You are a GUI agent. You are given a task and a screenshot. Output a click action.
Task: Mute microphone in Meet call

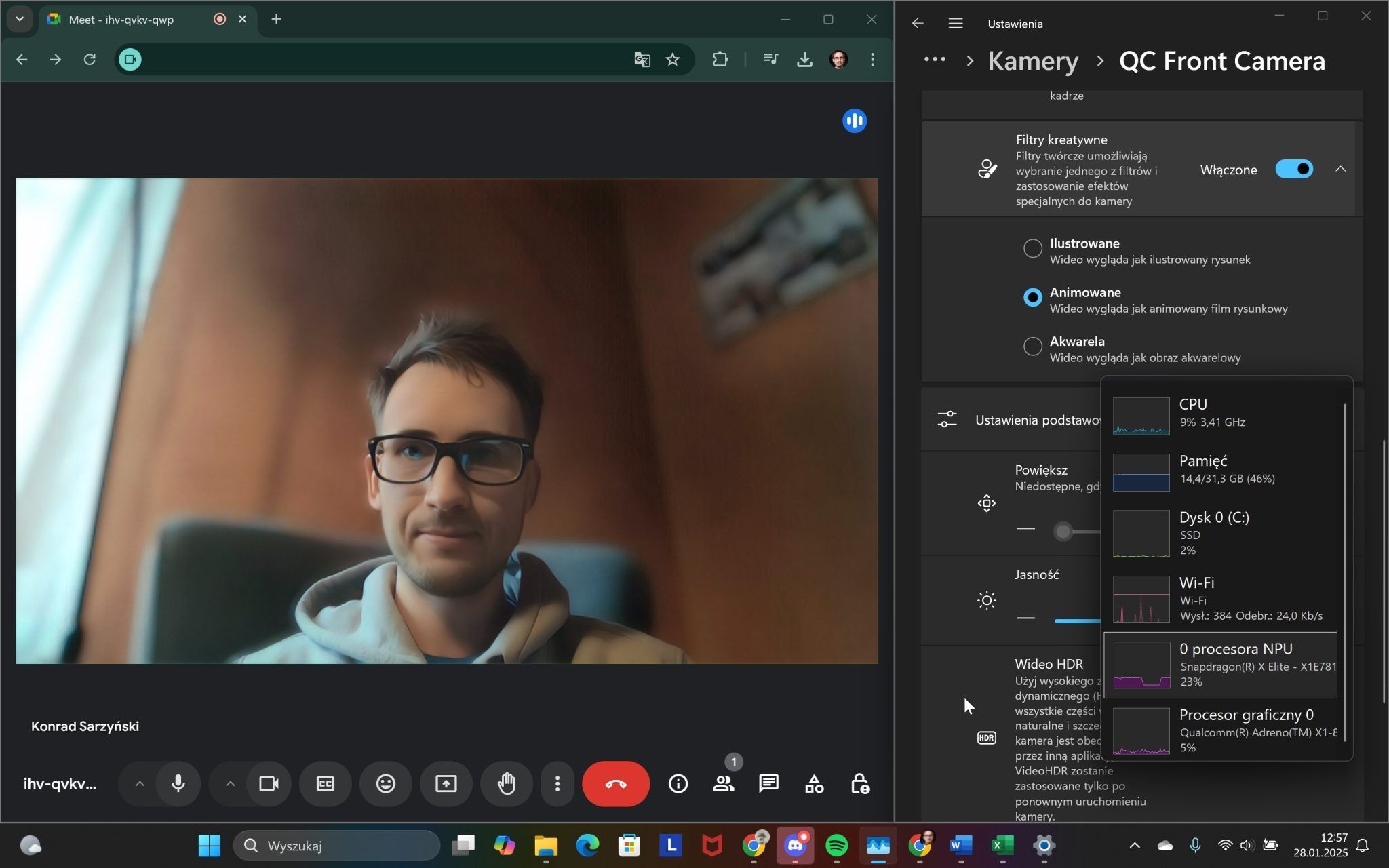178,784
